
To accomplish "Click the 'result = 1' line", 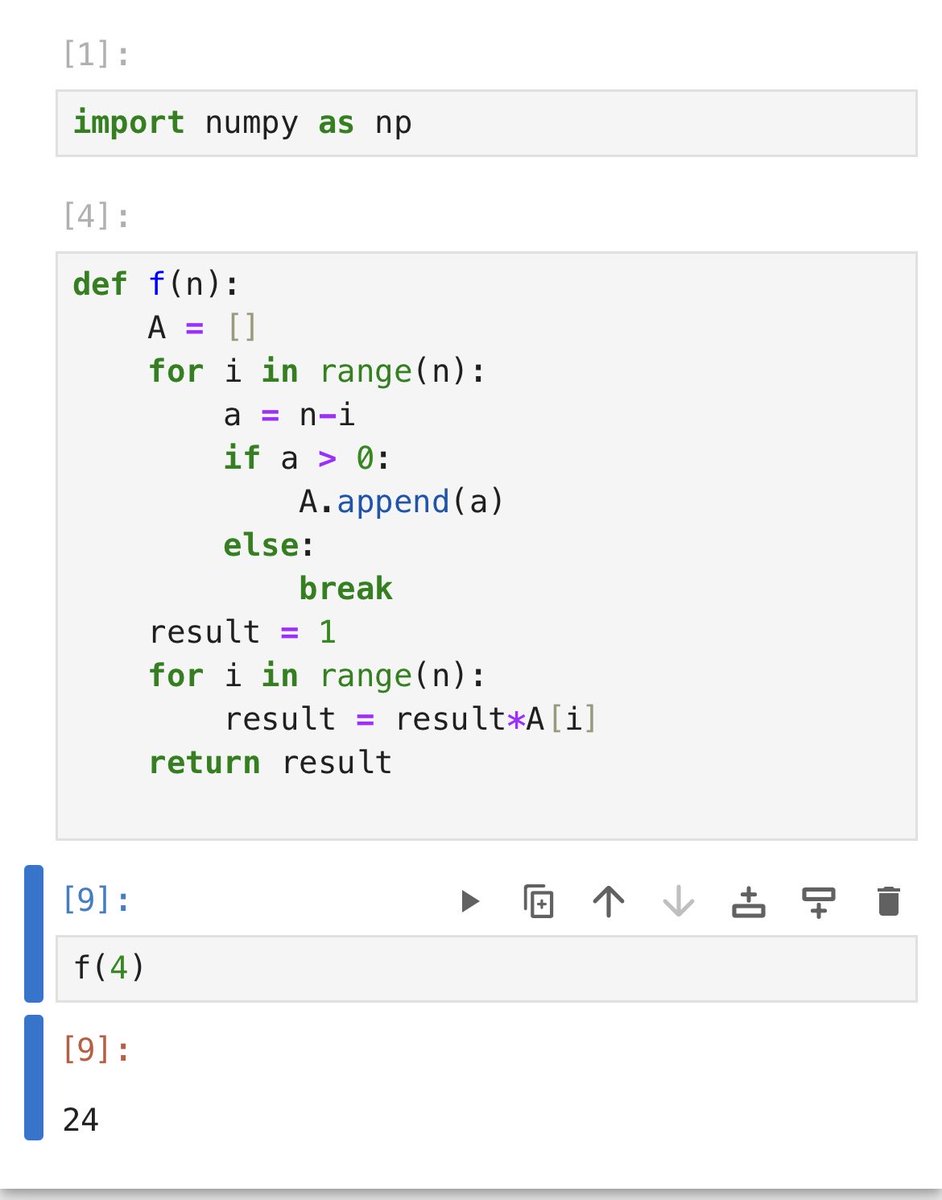I will click(243, 632).
